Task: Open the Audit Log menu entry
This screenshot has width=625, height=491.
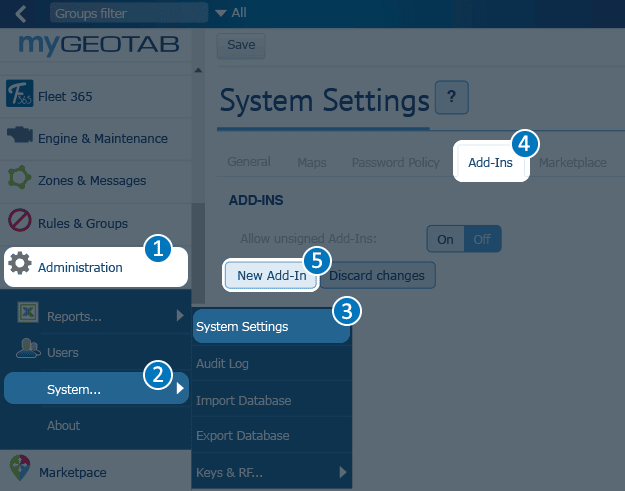Action: pyautogui.click(x=271, y=363)
